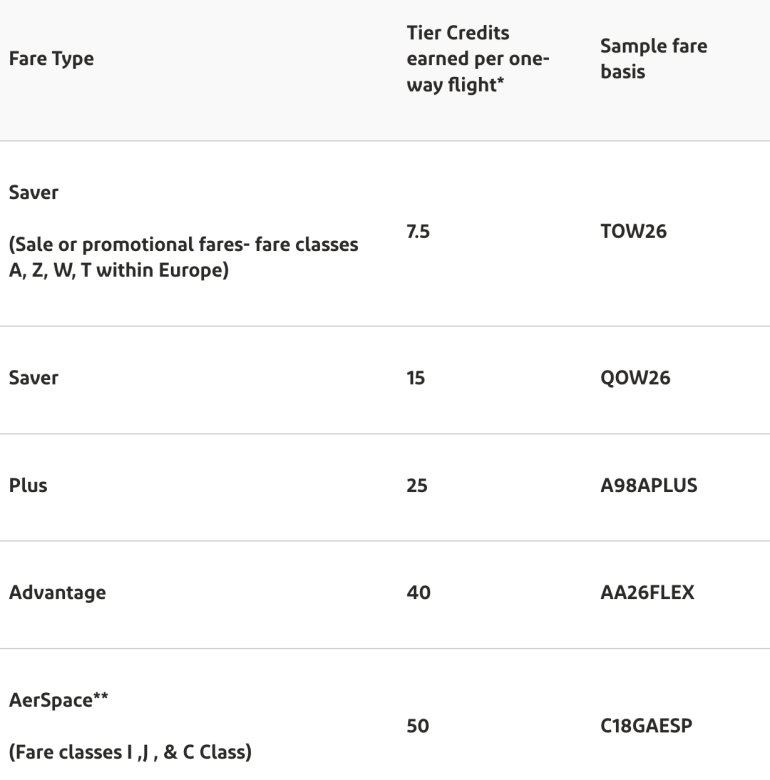This screenshot has height=780, width=770.
Task: Select the 25 tier credits value
Action: pos(419,487)
